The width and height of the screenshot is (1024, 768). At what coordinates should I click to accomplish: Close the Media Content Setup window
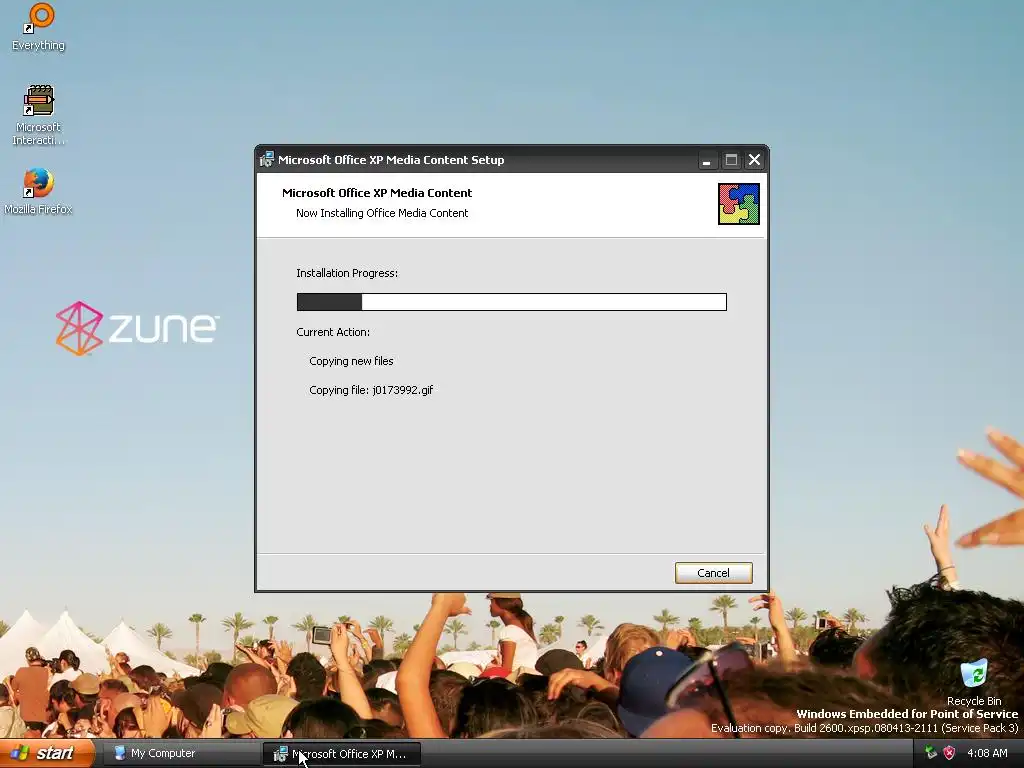(x=754, y=160)
